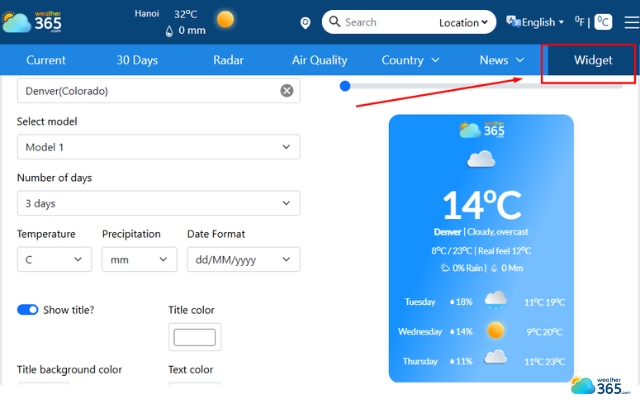Switch temperature unit to Celsius
Image resolution: width=640 pixels, height=400 pixels.
pyautogui.click(x=603, y=22)
